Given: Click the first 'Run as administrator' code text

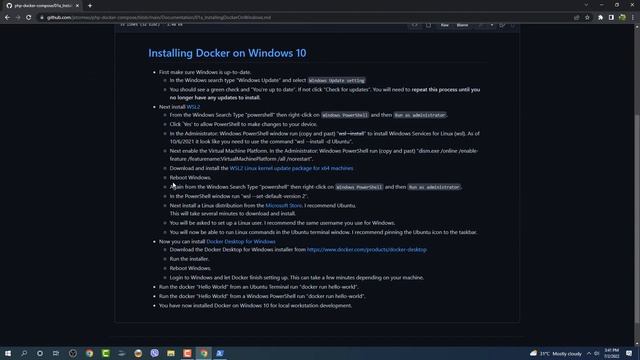Looking at the screenshot, I should [420, 115].
